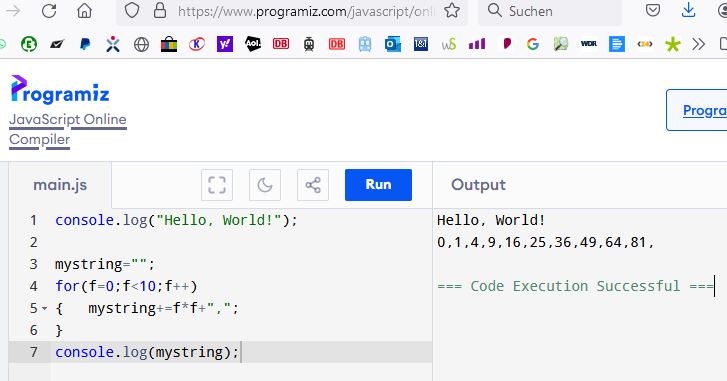This screenshot has width=727, height=381.
Task: Share the code via the share icon
Action: (313, 185)
